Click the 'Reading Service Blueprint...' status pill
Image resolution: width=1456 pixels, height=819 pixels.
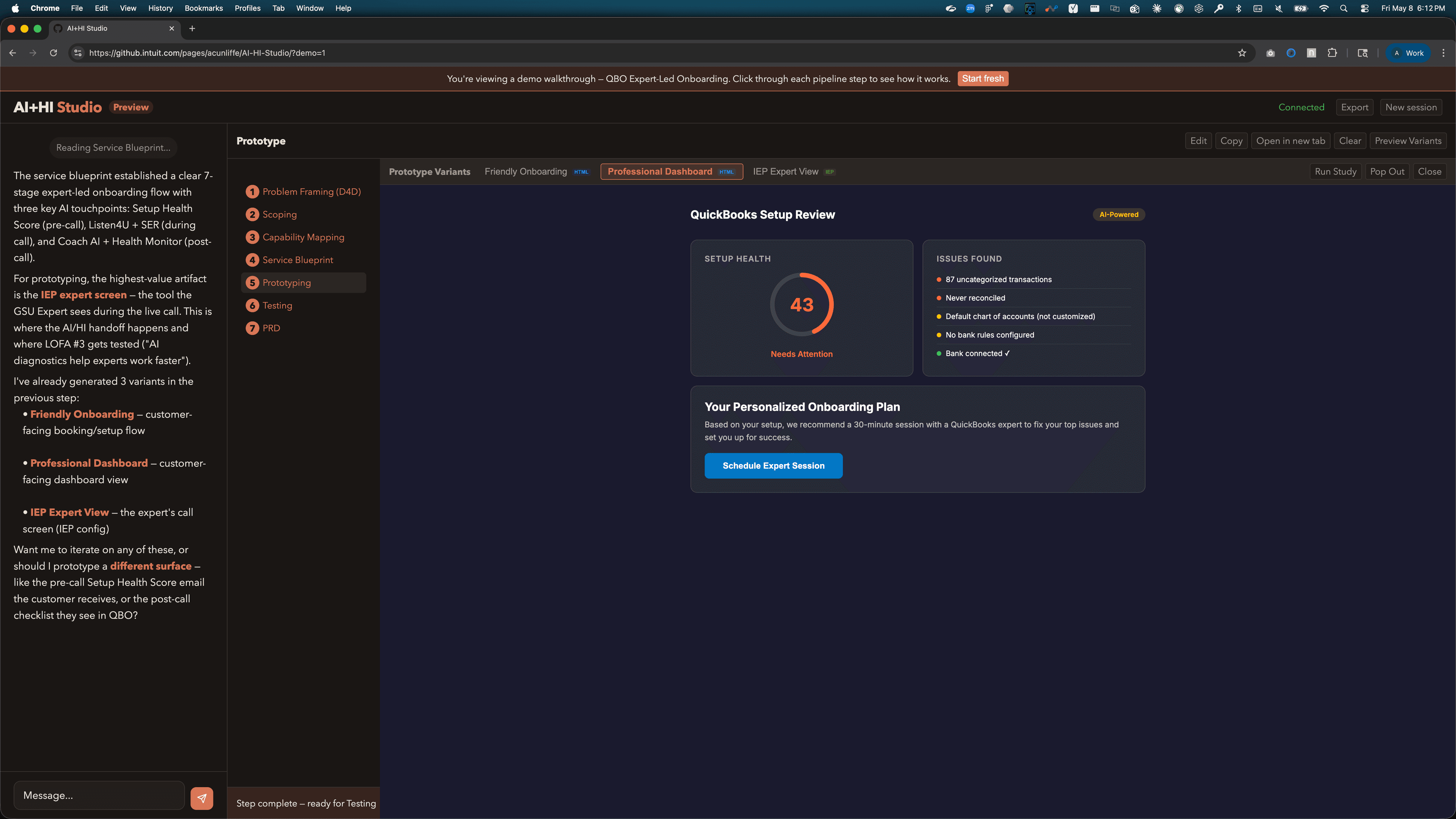pyautogui.click(x=113, y=147)
